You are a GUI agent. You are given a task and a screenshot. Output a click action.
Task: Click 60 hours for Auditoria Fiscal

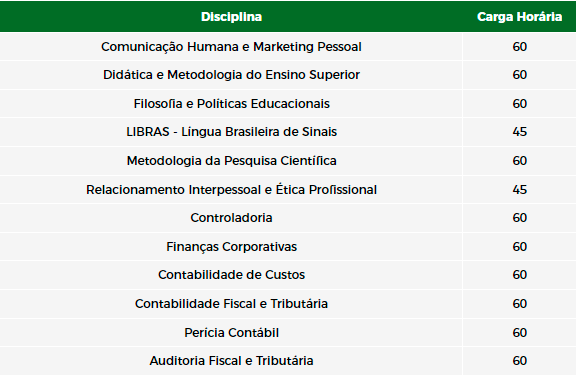(x=520, y=361)
